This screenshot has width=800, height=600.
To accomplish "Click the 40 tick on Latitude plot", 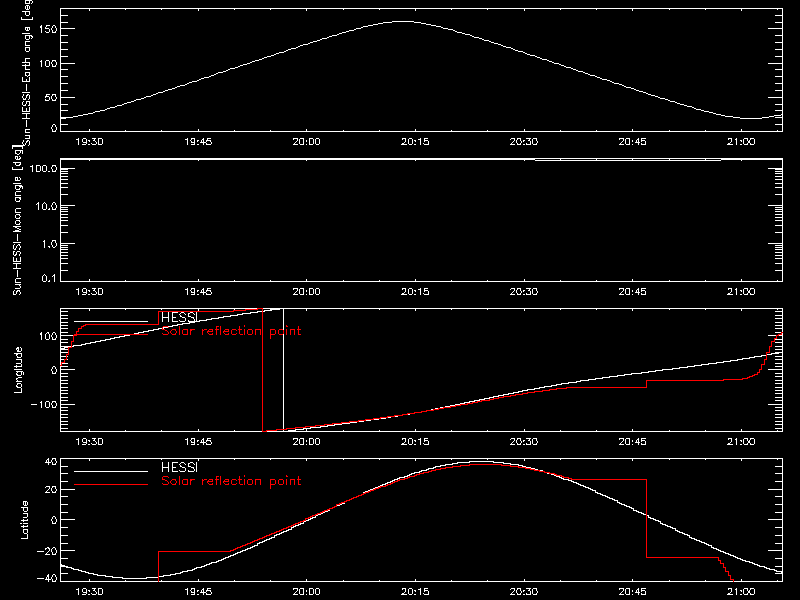I will point(51,462).
